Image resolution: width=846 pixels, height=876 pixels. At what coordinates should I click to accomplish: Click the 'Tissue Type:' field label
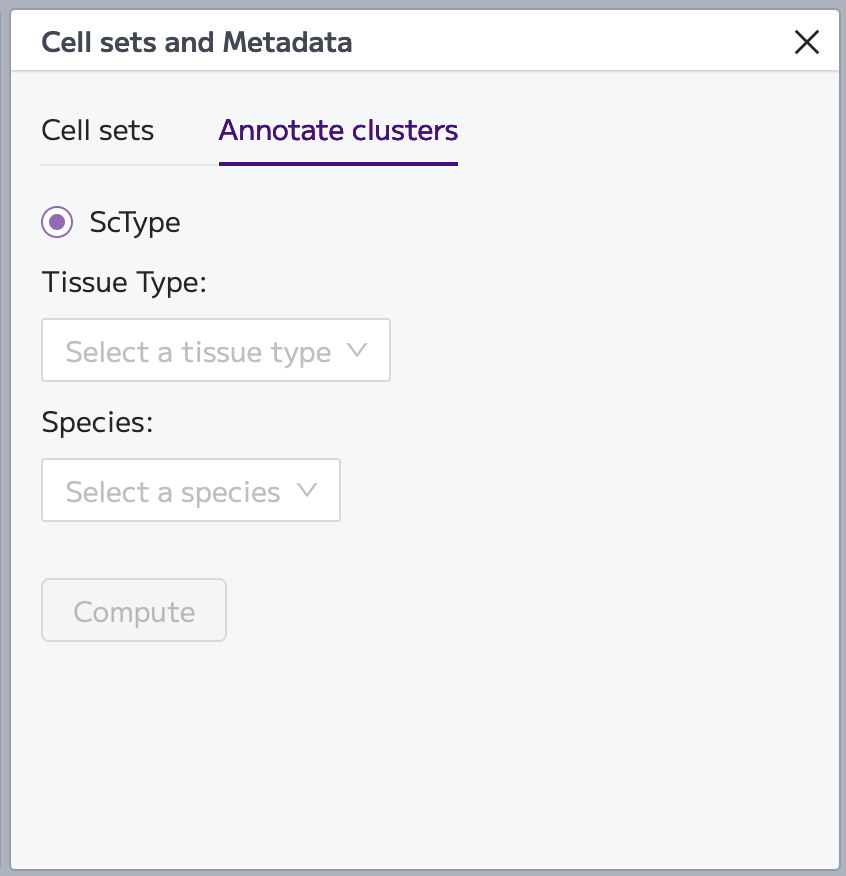tap(124, 282)
